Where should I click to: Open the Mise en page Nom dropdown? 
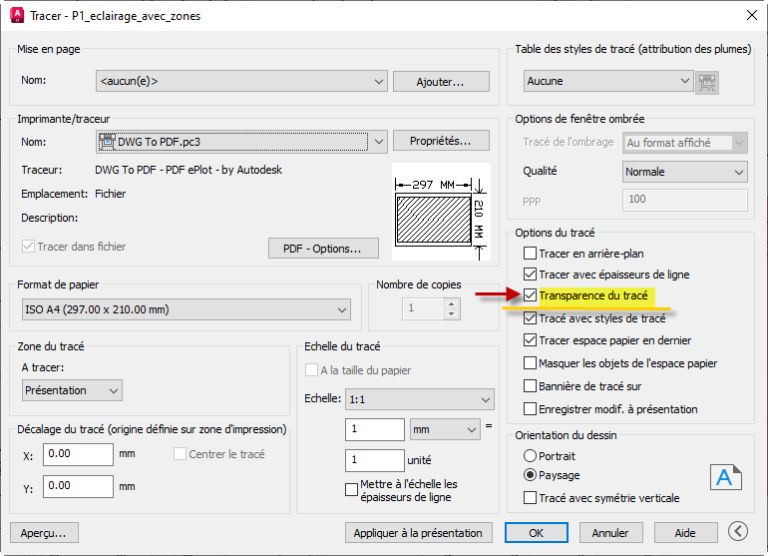point(241,81)
